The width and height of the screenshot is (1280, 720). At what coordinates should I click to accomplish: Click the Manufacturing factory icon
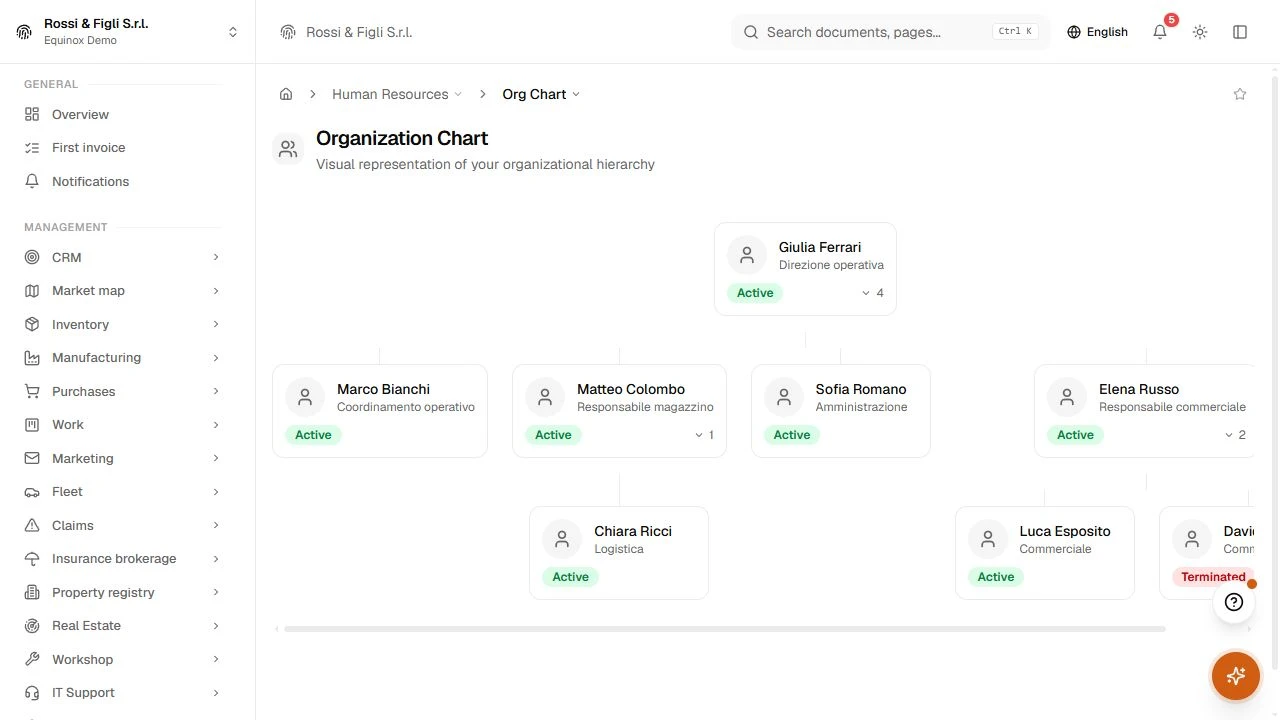(32, 358)
